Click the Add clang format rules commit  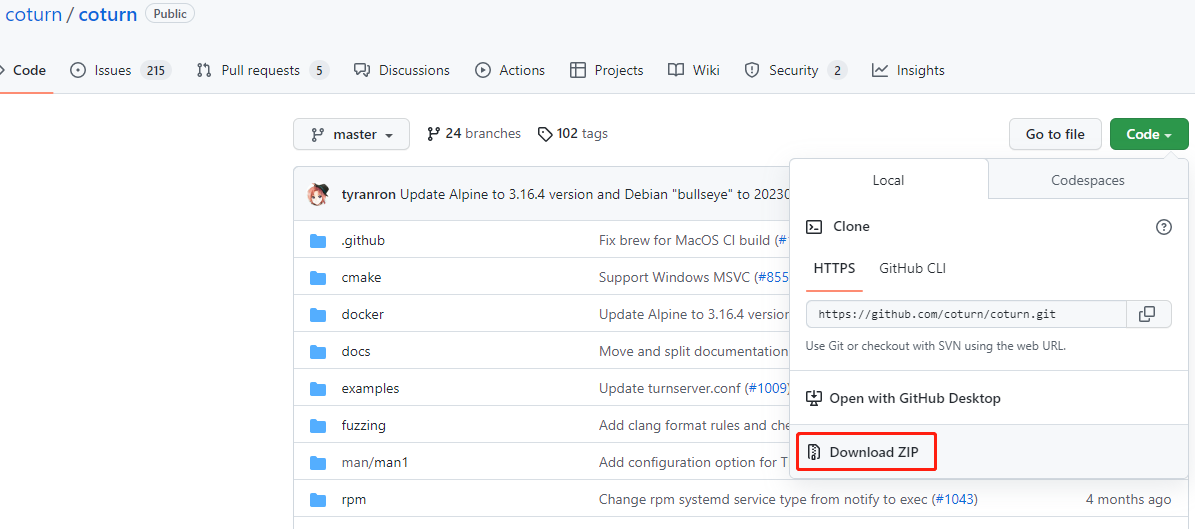[694, 426]
